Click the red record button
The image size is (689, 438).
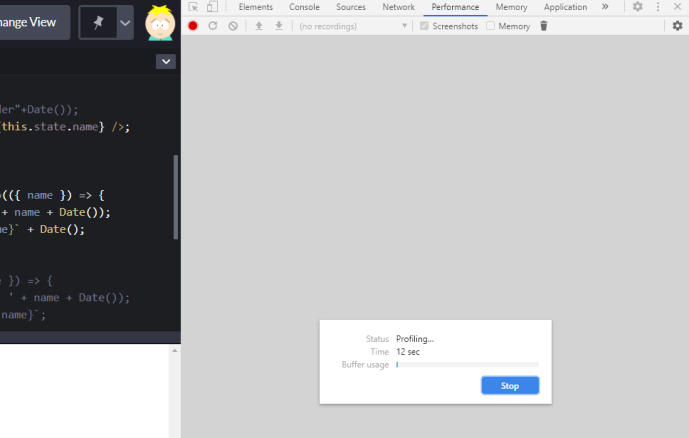(193, 26)
